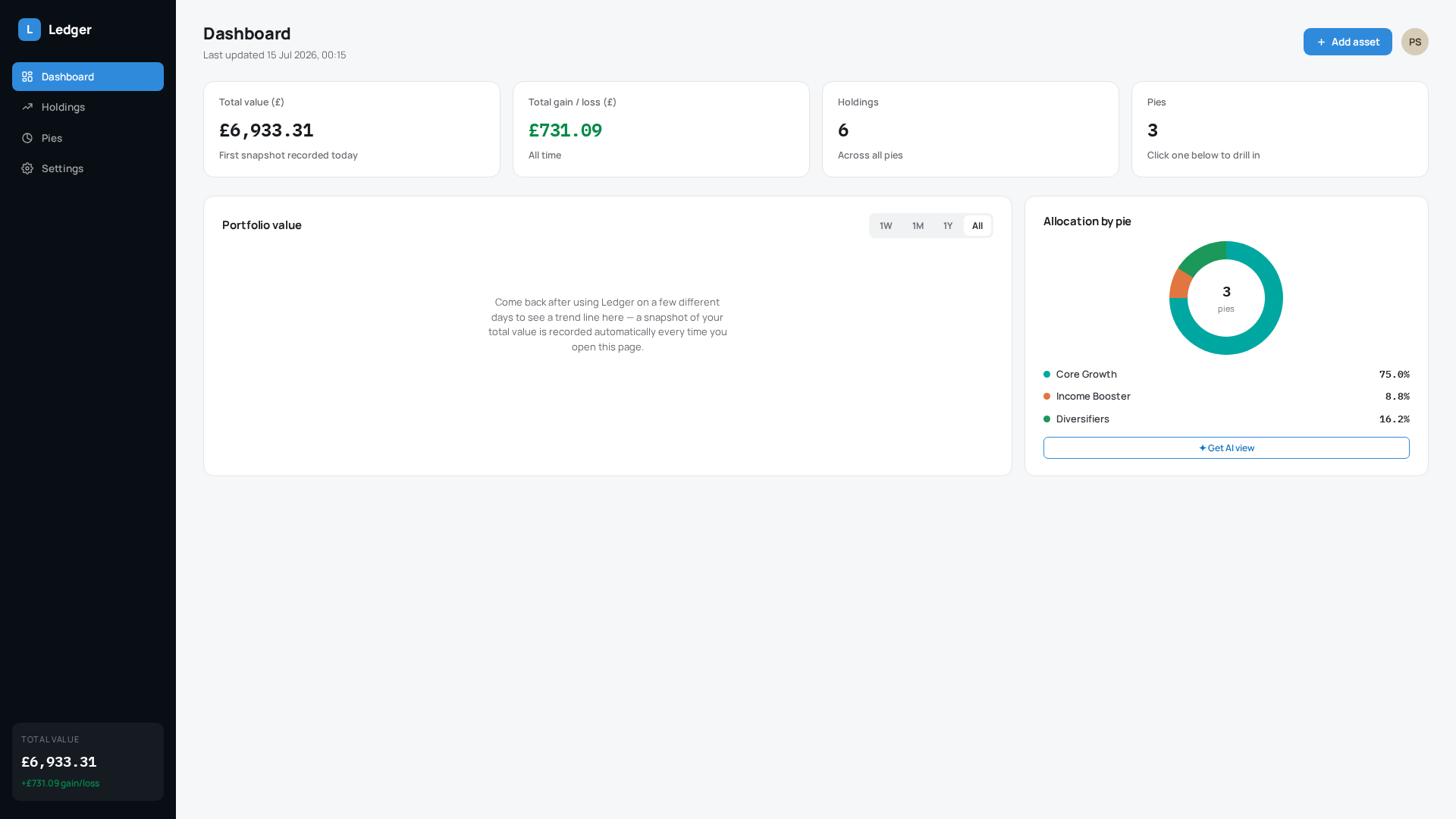This screenshot has width=1456, height=819.
Task: Click the 16.2% allocation value
Action: point(1394,419)
